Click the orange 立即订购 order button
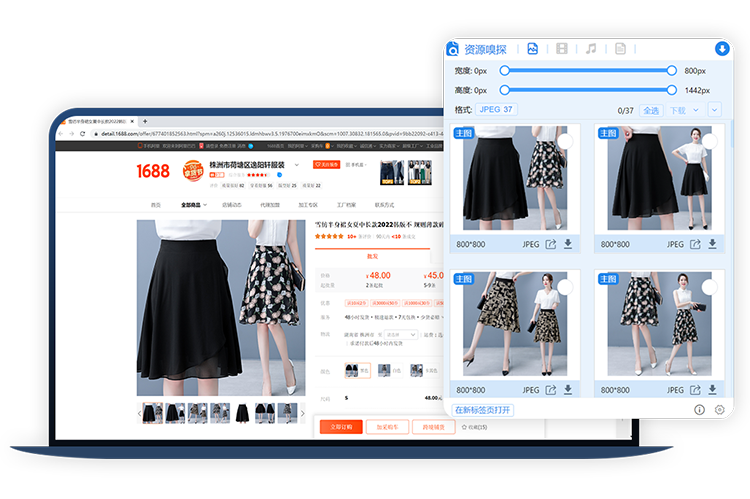 [340, 427]
